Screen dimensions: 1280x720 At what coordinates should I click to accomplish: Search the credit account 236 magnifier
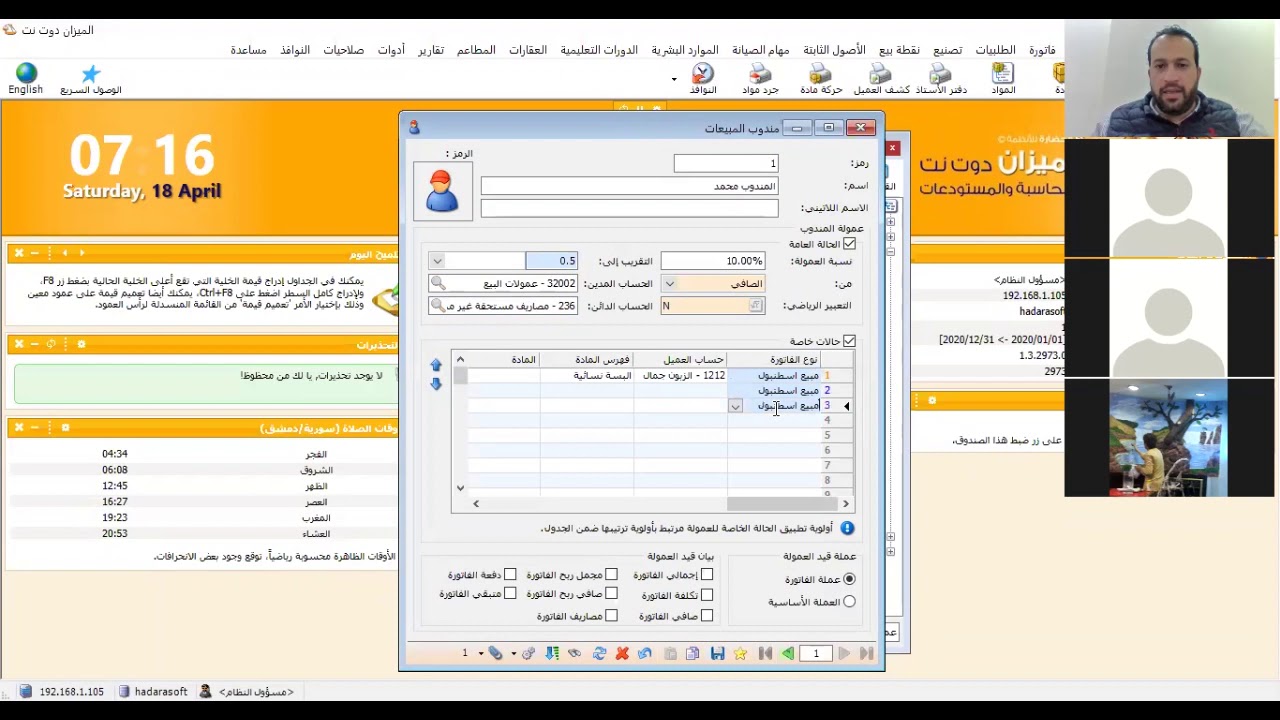click(x=438, y=305)
